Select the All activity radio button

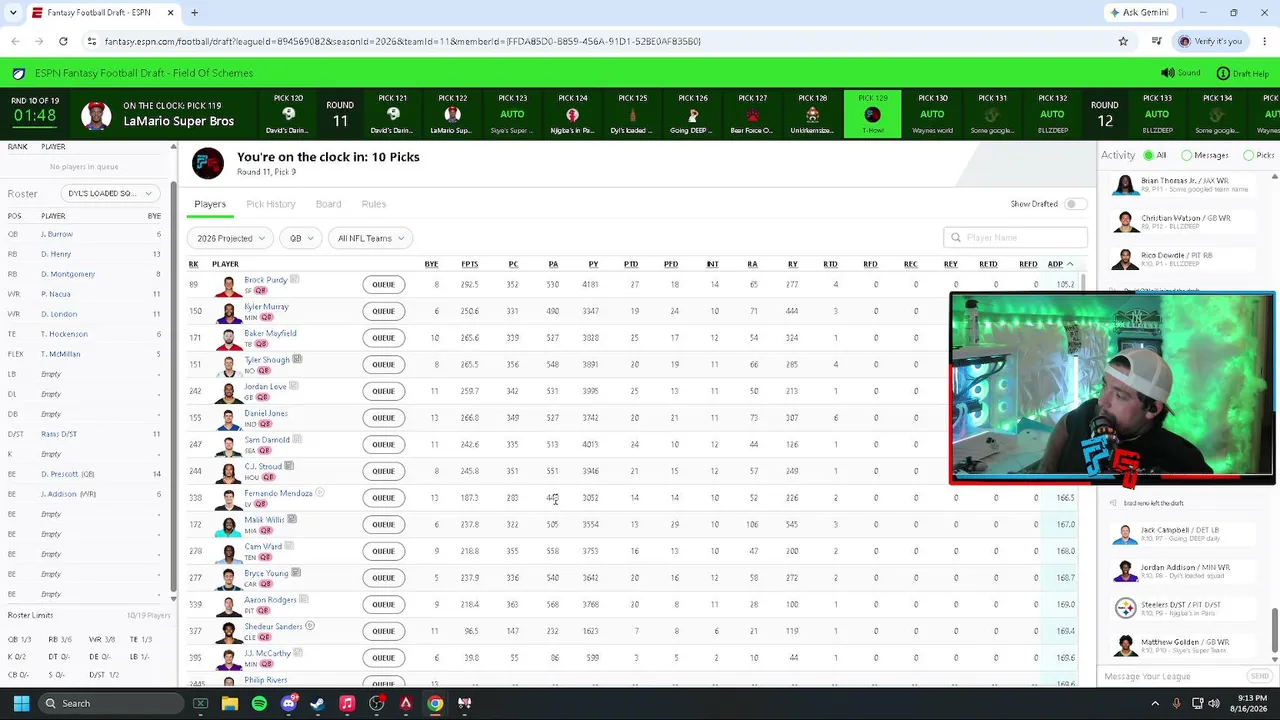1149,155
